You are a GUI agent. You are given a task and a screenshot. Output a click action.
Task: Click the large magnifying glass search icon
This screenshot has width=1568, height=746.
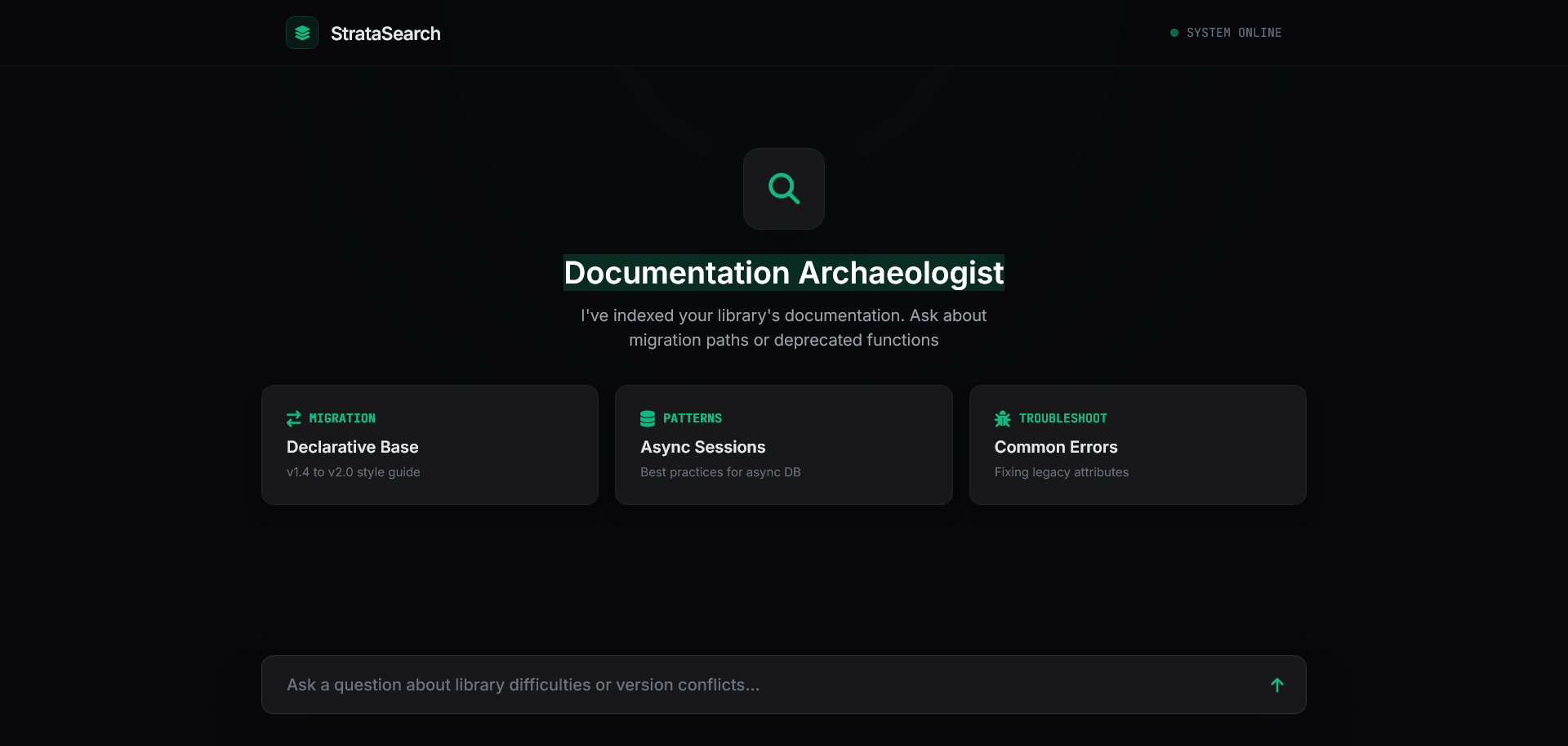pyautogui.click(x=783, y=189)
